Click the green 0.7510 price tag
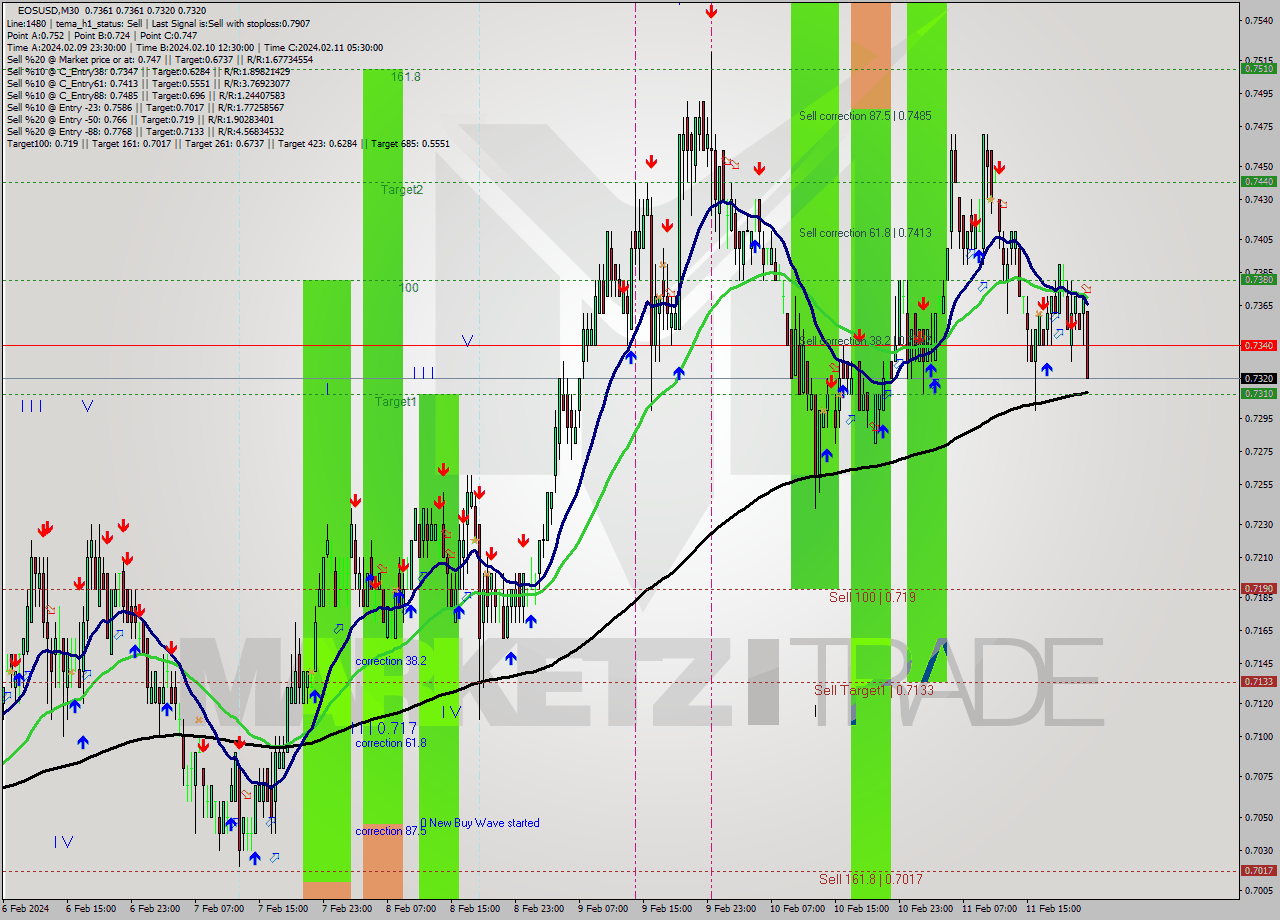Screen dimensions: 1280x920 pyautogui.click(x=1258, y=69)
